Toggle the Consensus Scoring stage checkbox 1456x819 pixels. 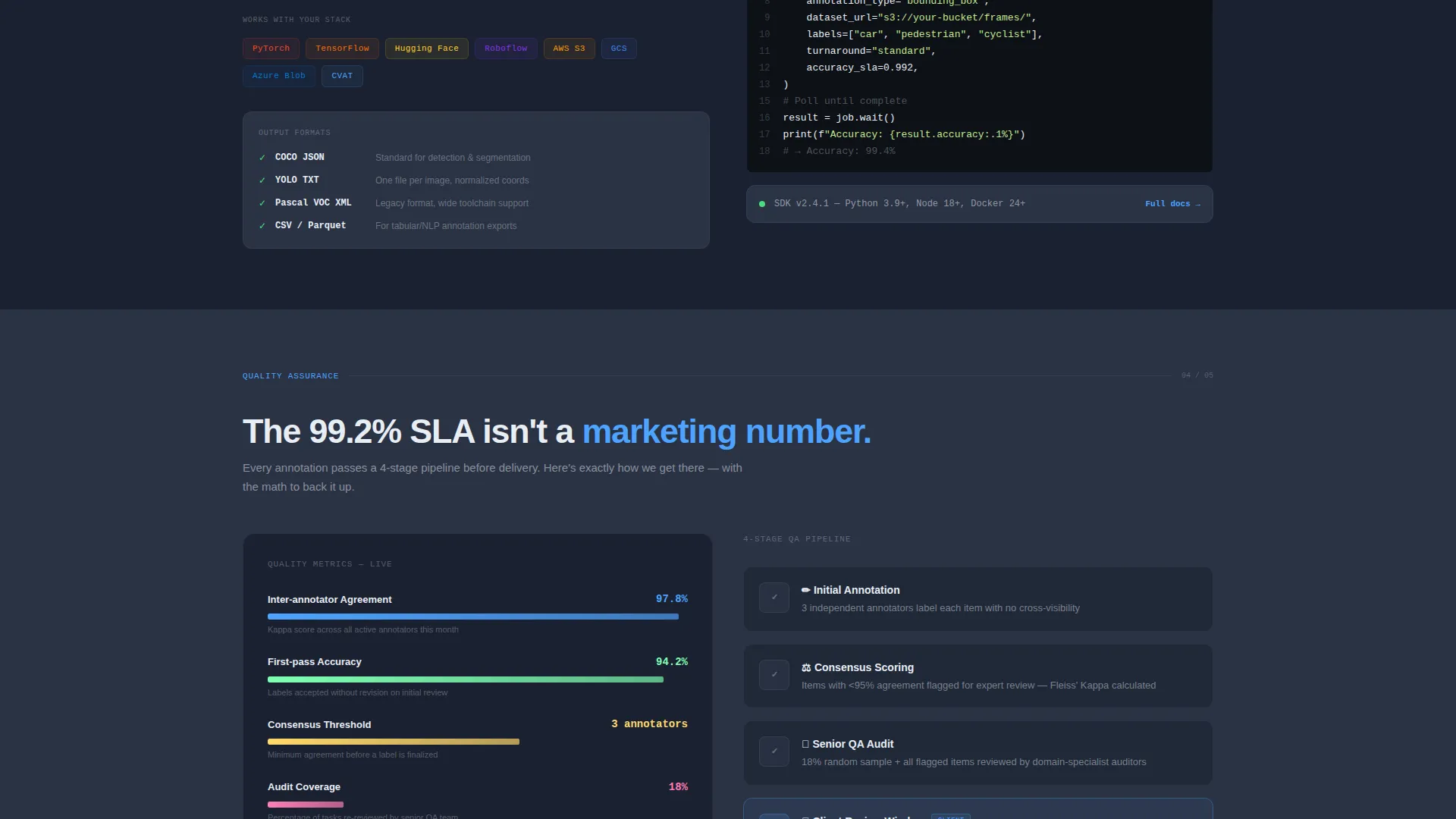point(774,675)
